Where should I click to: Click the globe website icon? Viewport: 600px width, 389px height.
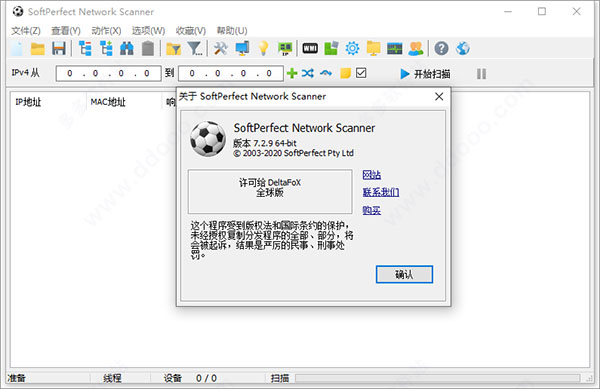tap(463, 49)
